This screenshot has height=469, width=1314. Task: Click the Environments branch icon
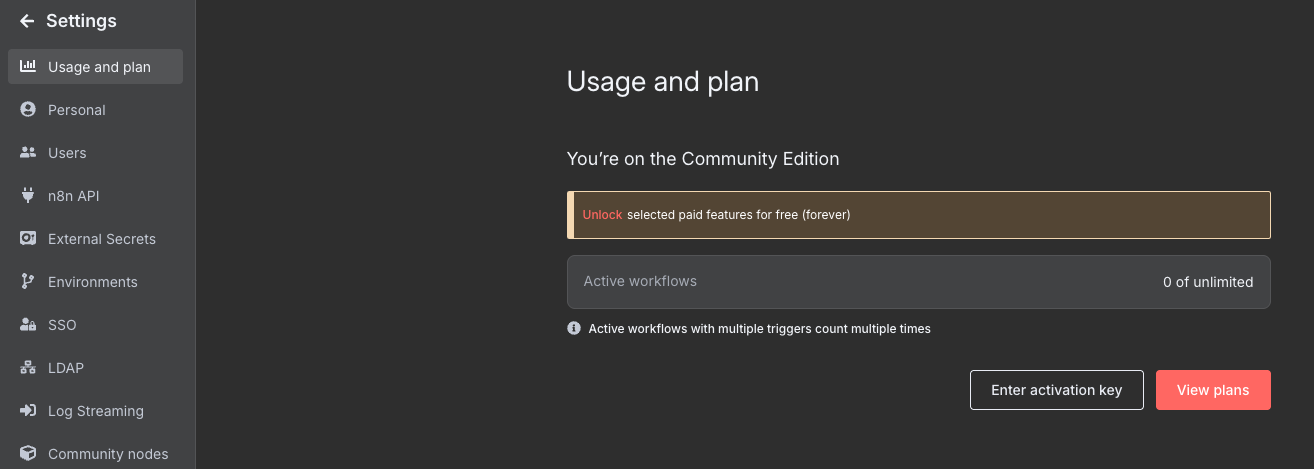pos(28,282)
